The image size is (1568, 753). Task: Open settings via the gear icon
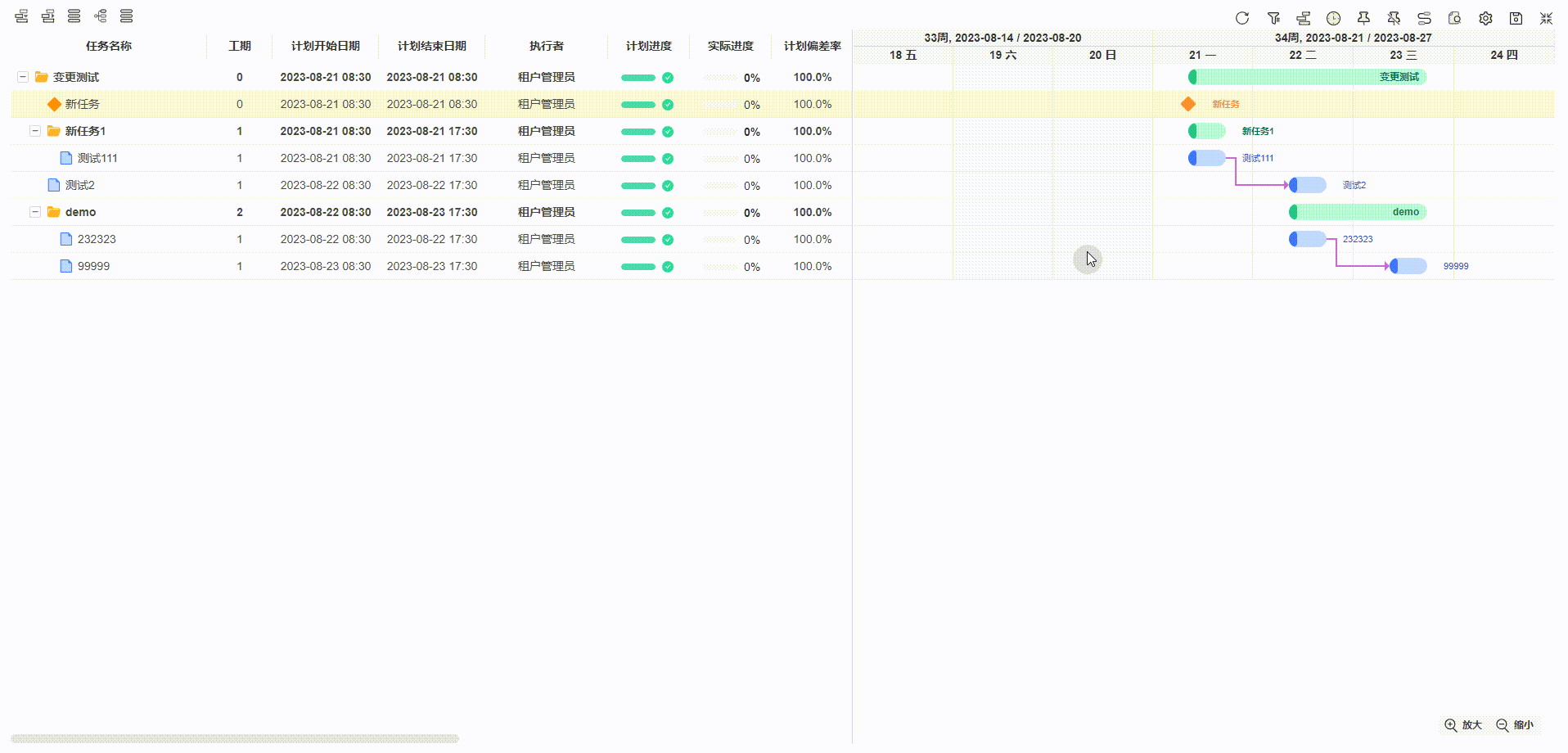1485,18
